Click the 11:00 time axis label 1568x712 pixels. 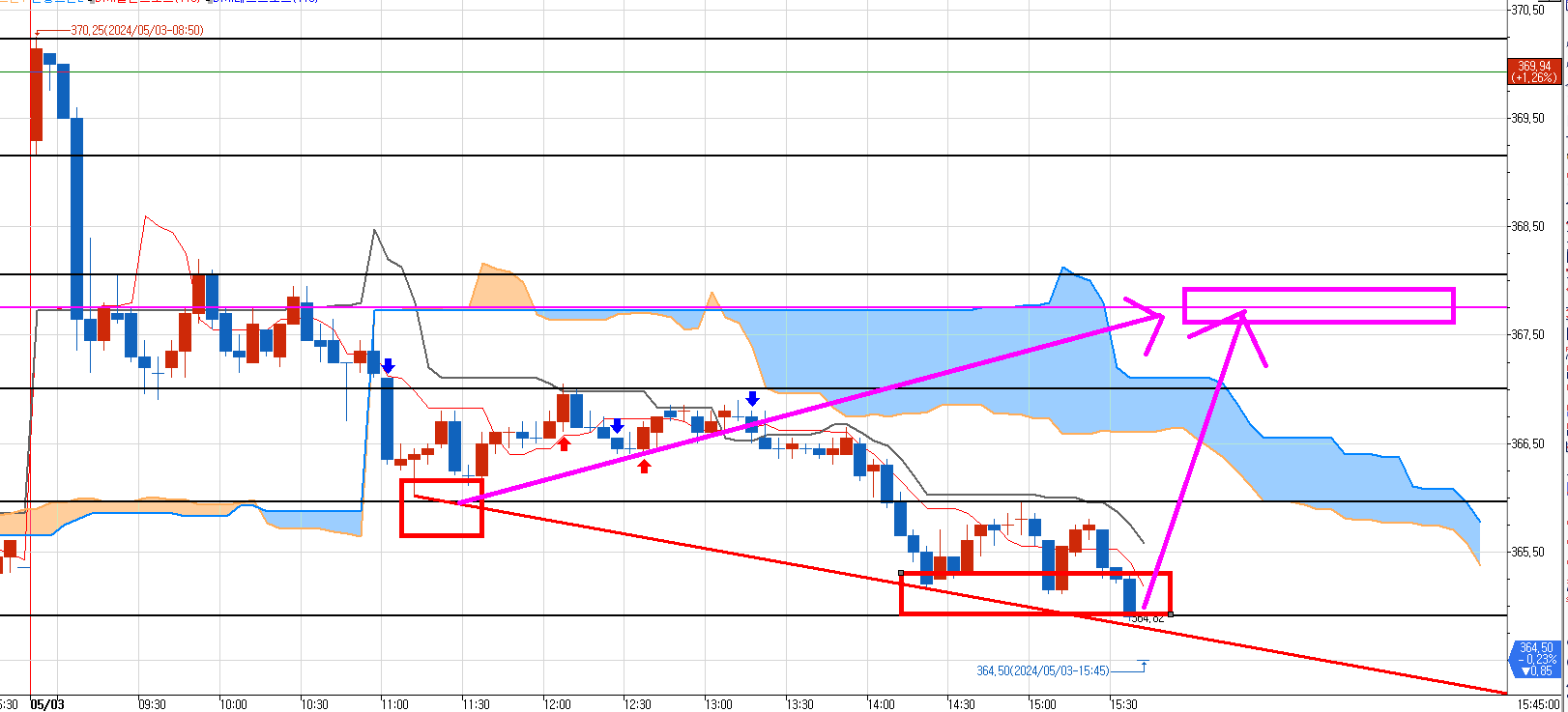click(394, 704)
